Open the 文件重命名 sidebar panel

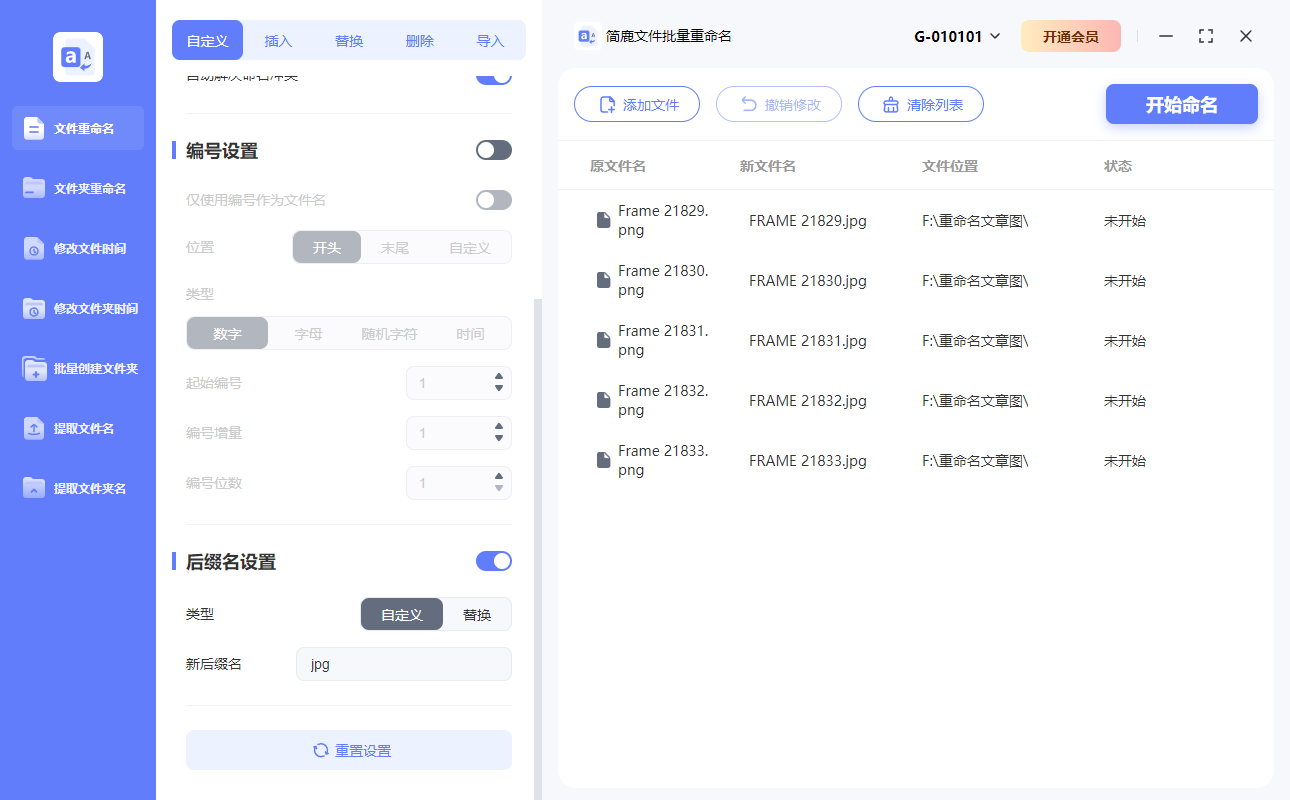pyautogui.click(x=77, y=128)
